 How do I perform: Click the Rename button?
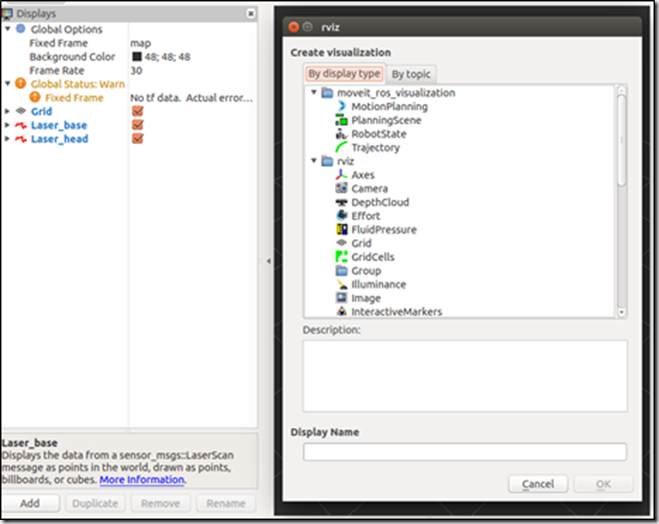226,503
